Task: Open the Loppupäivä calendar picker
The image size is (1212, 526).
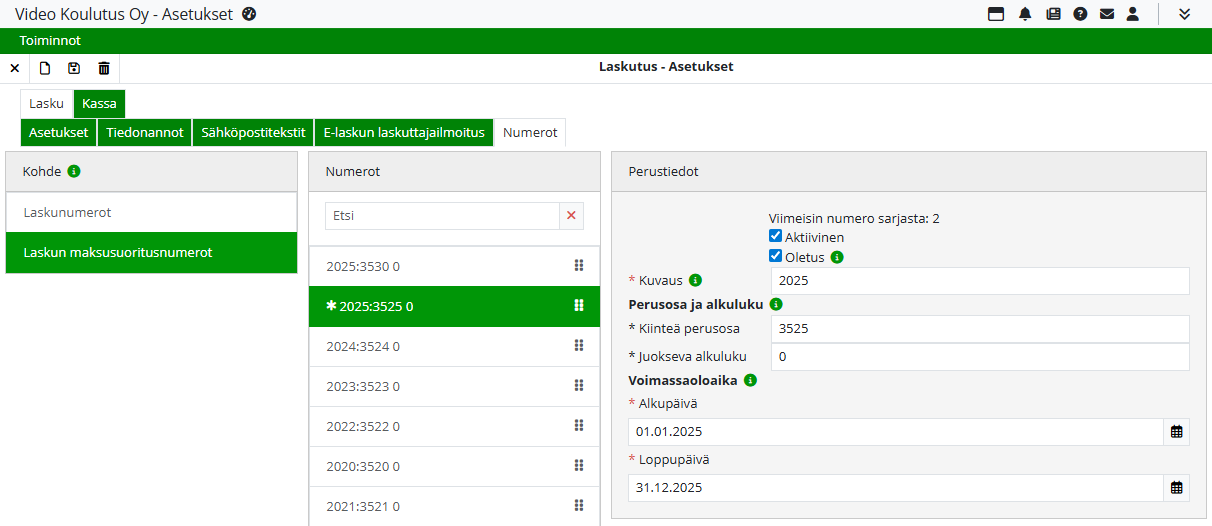Action: (x=1177, y=488)
